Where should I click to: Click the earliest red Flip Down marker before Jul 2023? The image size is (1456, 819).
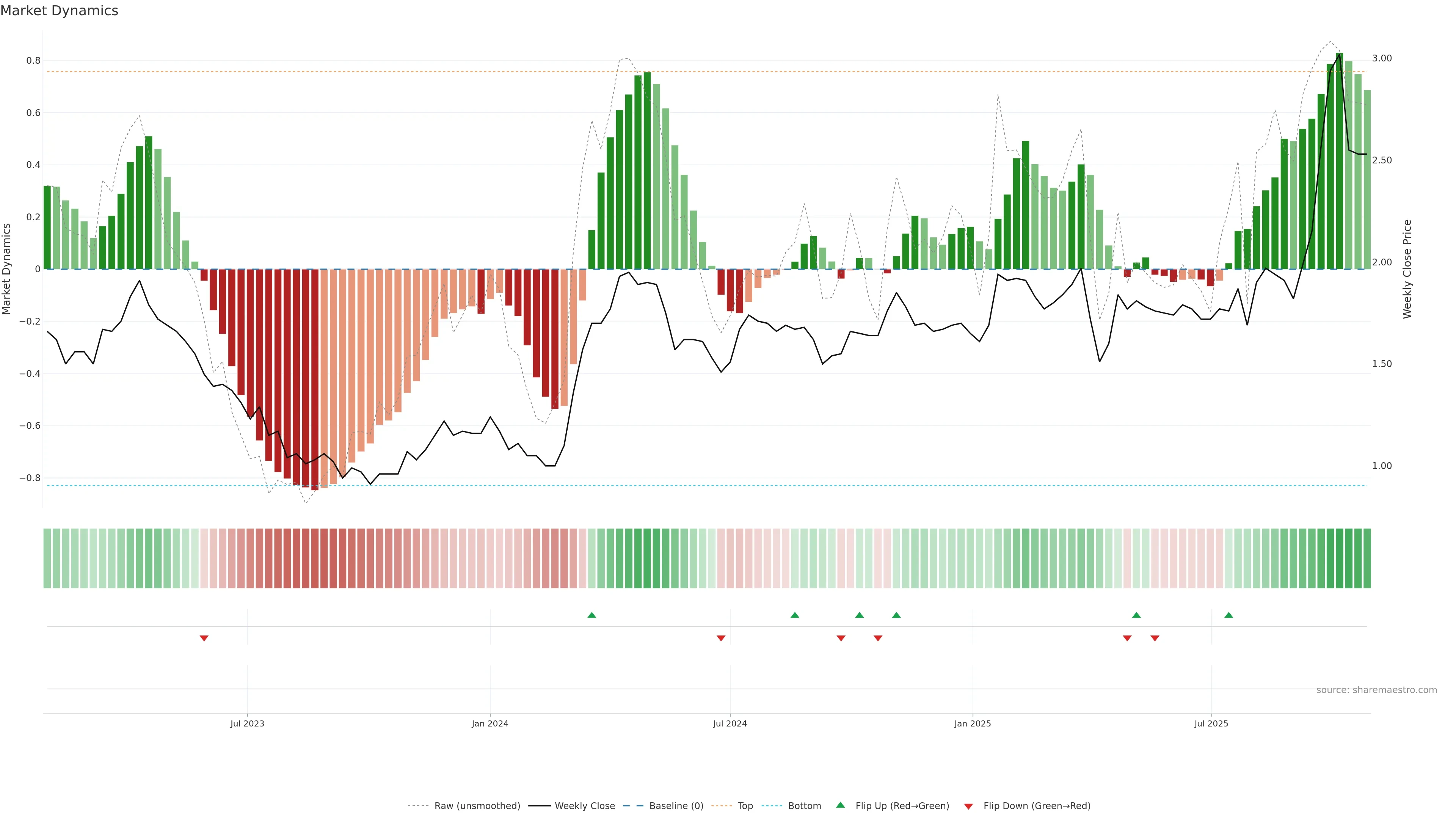point(204,638)
